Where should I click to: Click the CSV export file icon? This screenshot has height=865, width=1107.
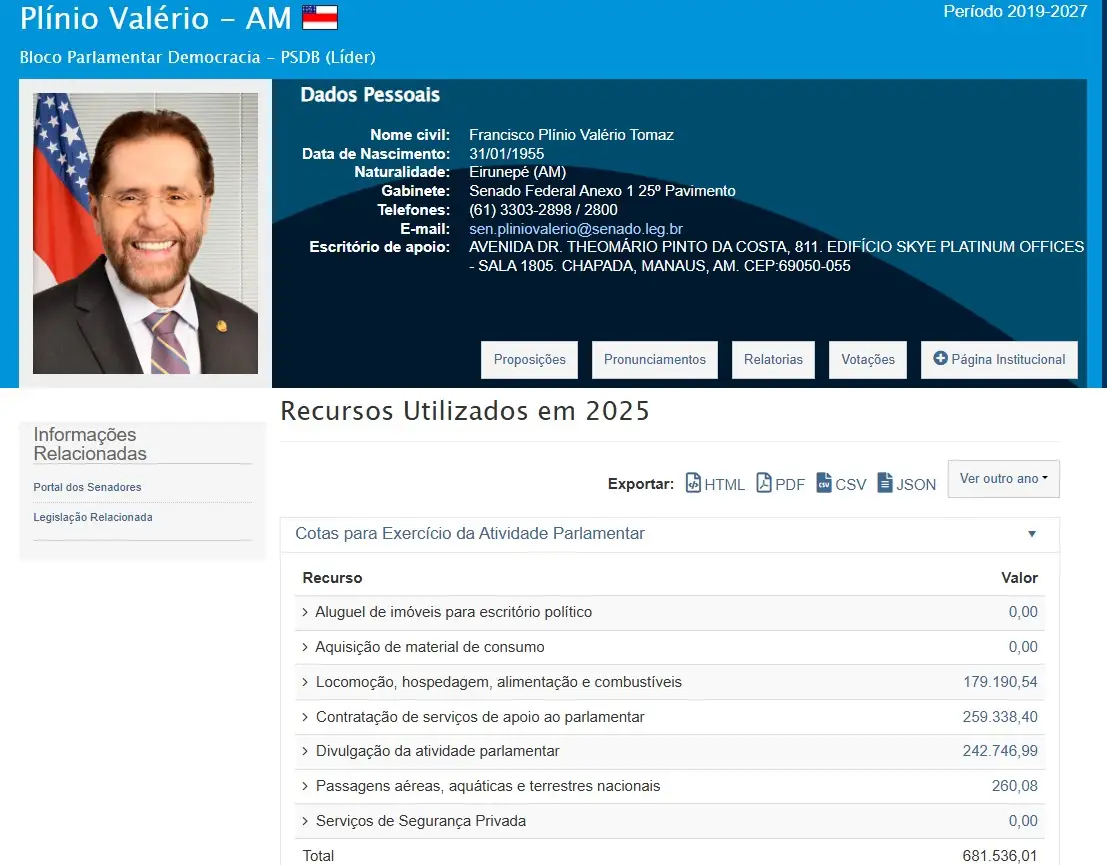[x=824, y=483]
